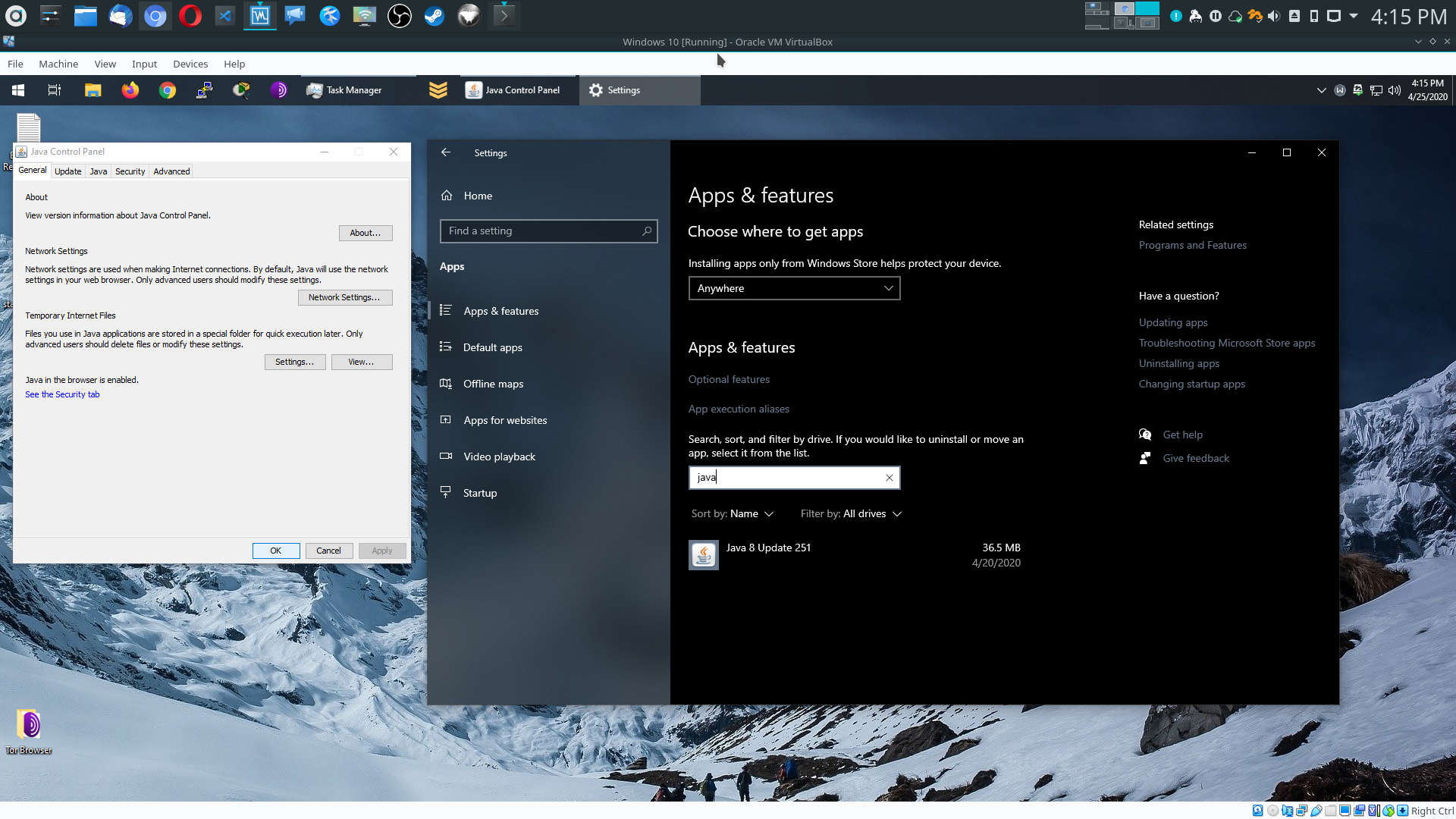
Task: Launch Steam from the host panel
Action: click(435, 16)
